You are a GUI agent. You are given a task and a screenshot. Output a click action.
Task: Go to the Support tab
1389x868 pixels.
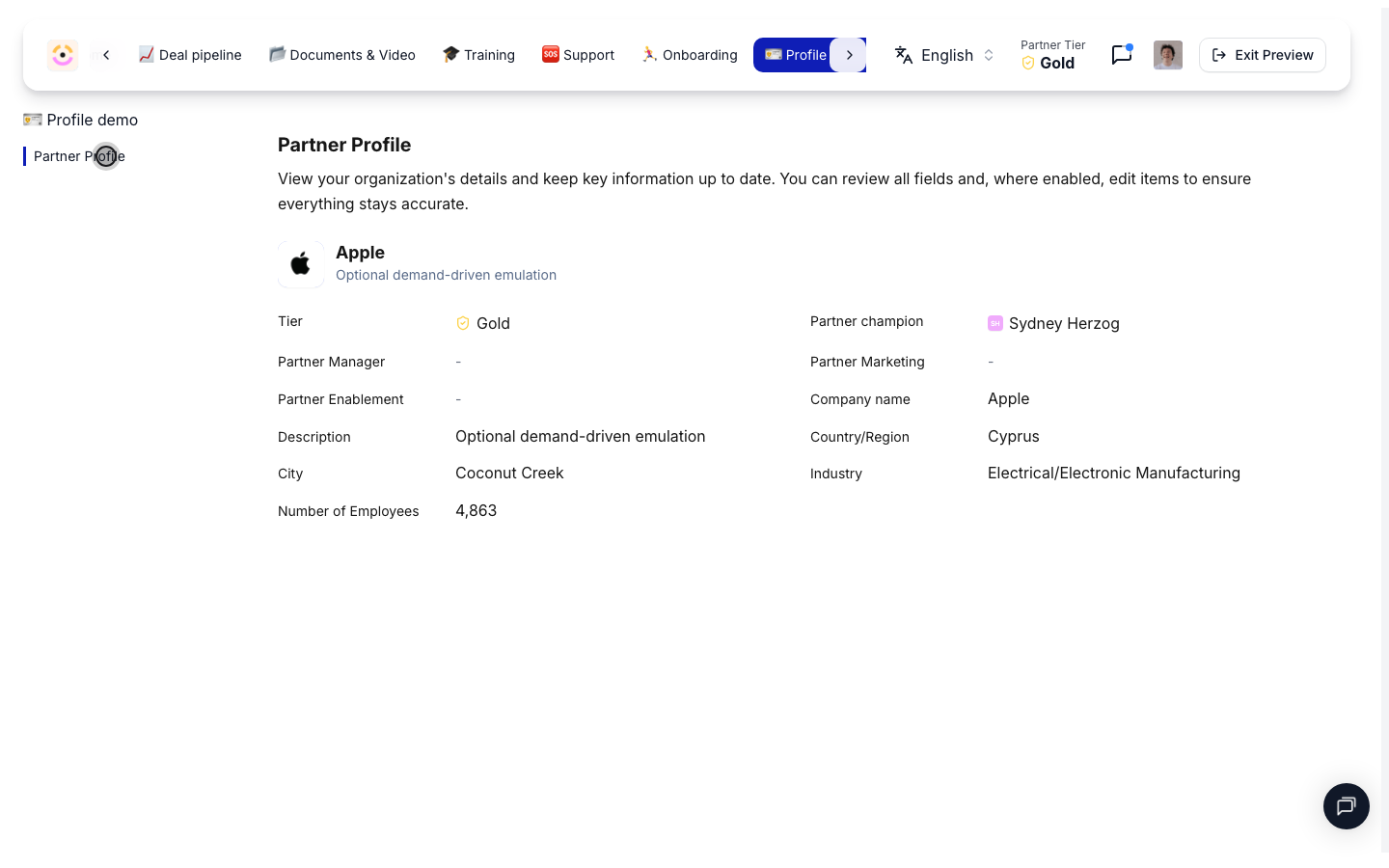click(x=579, y=55)
